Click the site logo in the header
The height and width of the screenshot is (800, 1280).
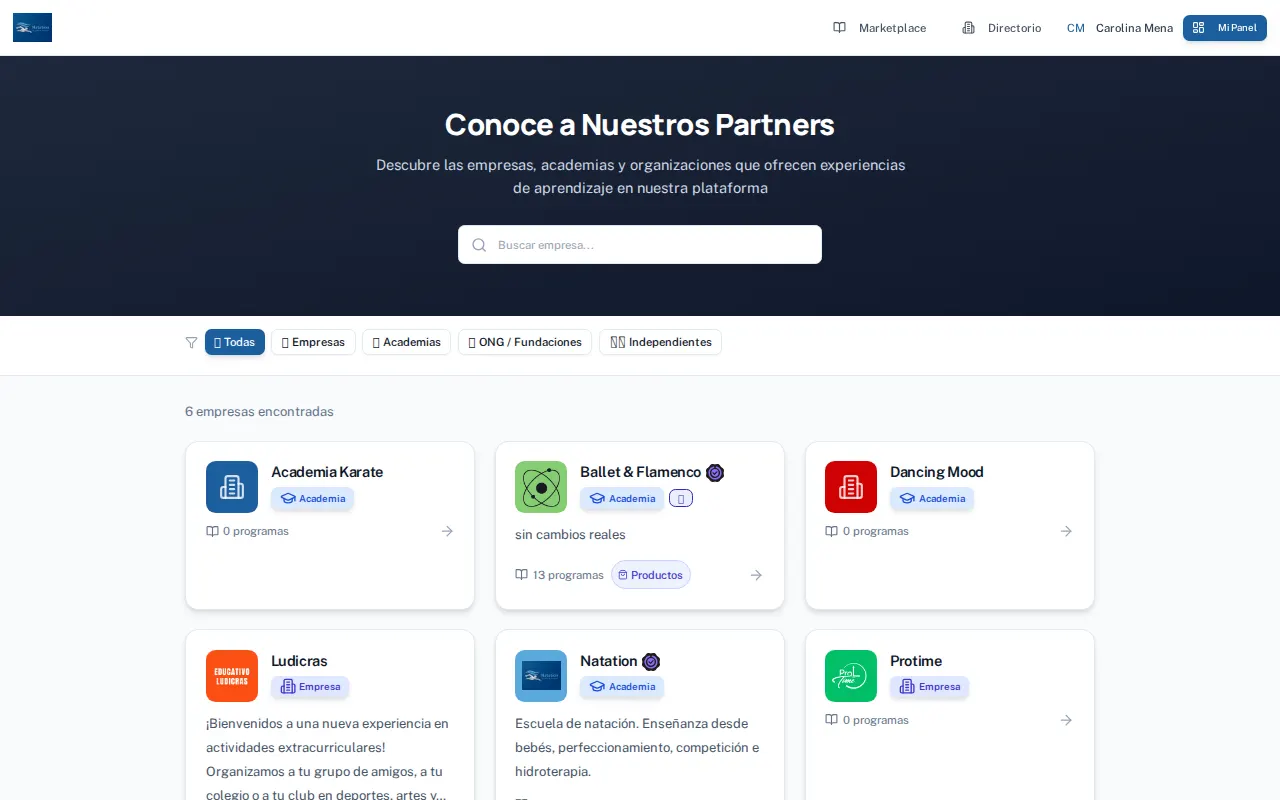(x=32, y=28)
